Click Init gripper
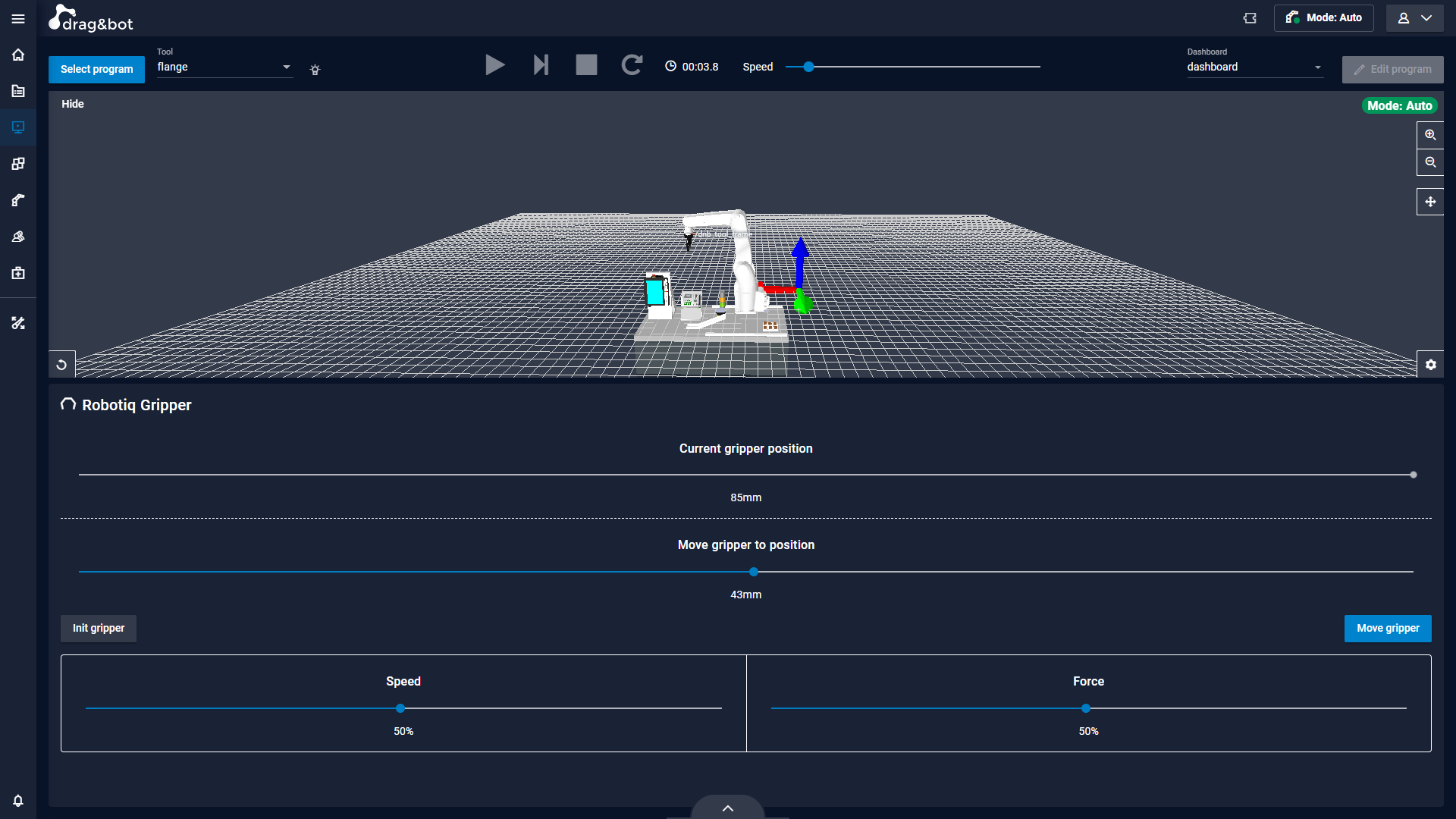 [x=99, y=628]
